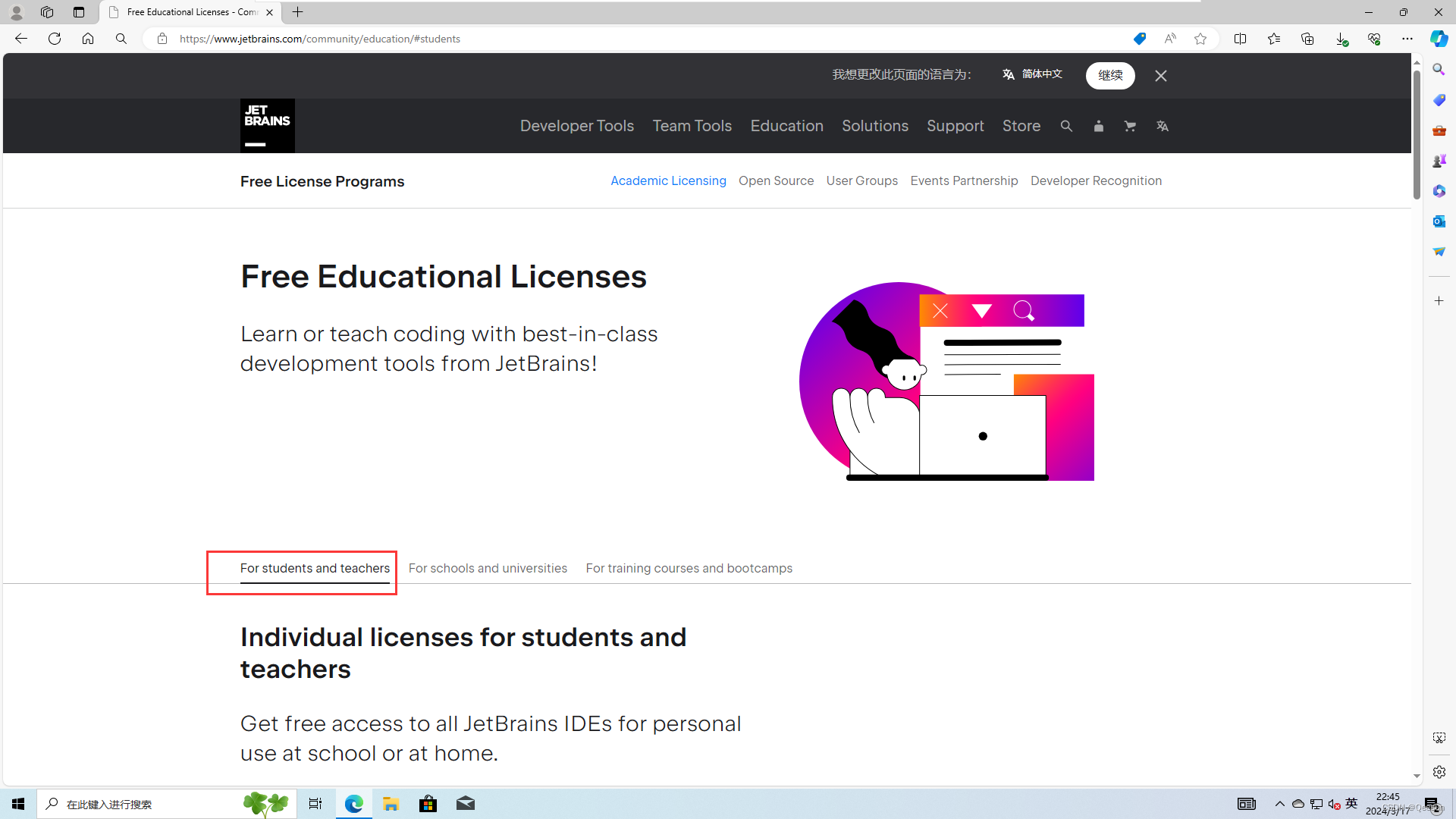Screen dimensions: 1456x819
Task: Go to User Groups
Action: click(861, 180)
